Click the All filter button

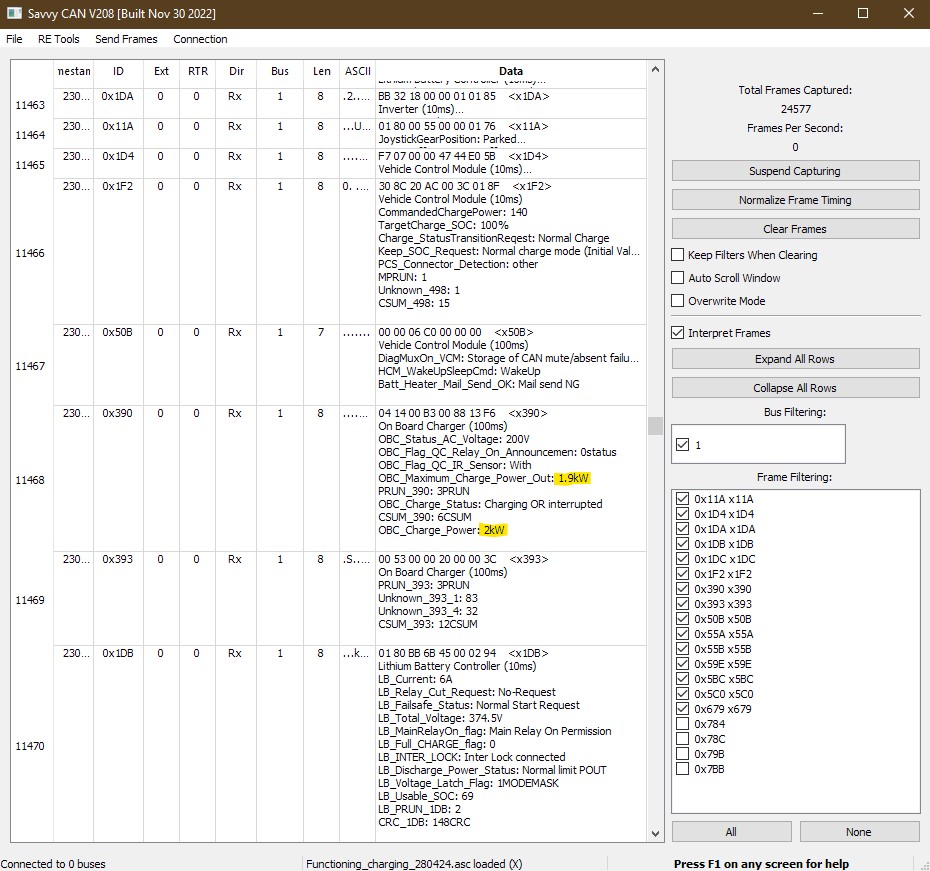point(731,832)
